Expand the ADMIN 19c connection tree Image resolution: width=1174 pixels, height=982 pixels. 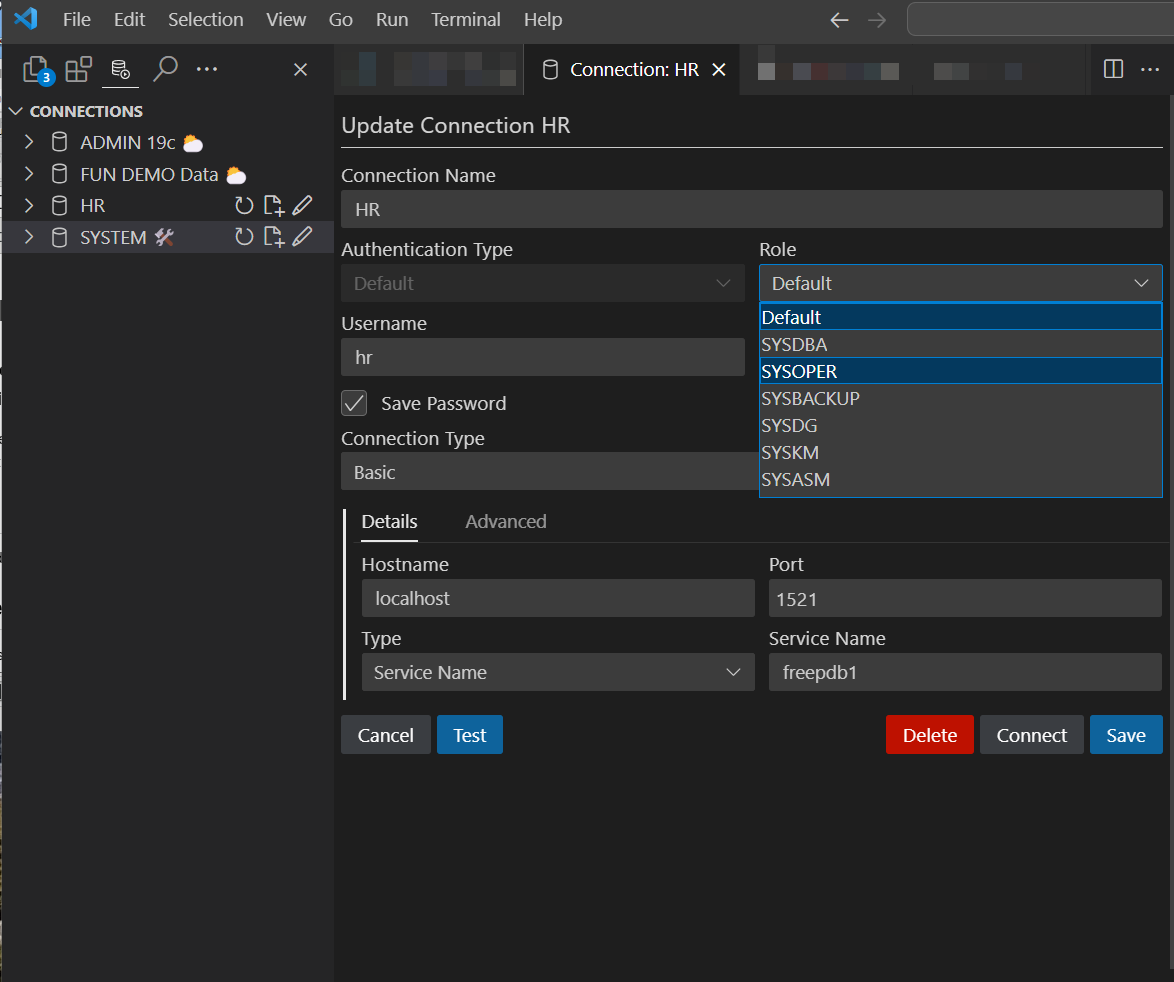(x=28, y=141)
